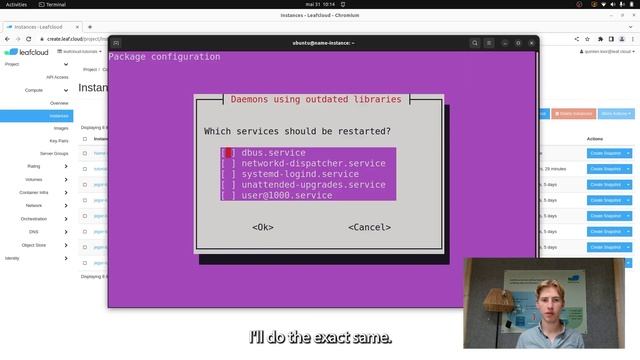Open the Wi-Fi network indicator
This screenshot has height=360, width=640.
coord(604,4)
